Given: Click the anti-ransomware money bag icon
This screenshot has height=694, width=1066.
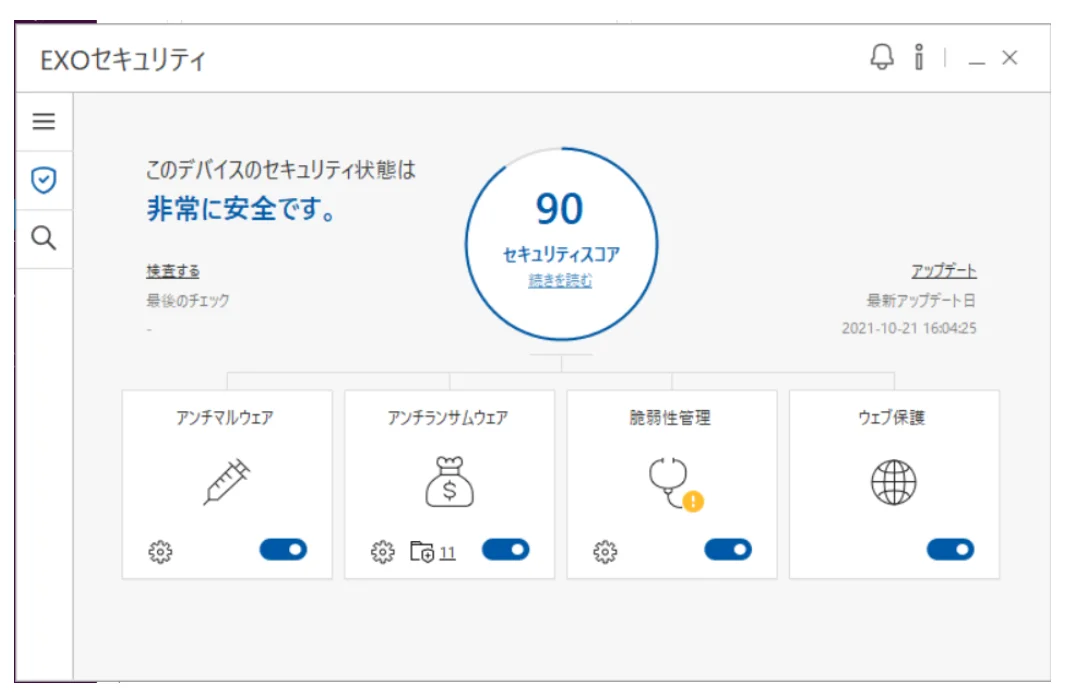Looking at the screenshot, I should pyautogui.click(x=449, y=482).
